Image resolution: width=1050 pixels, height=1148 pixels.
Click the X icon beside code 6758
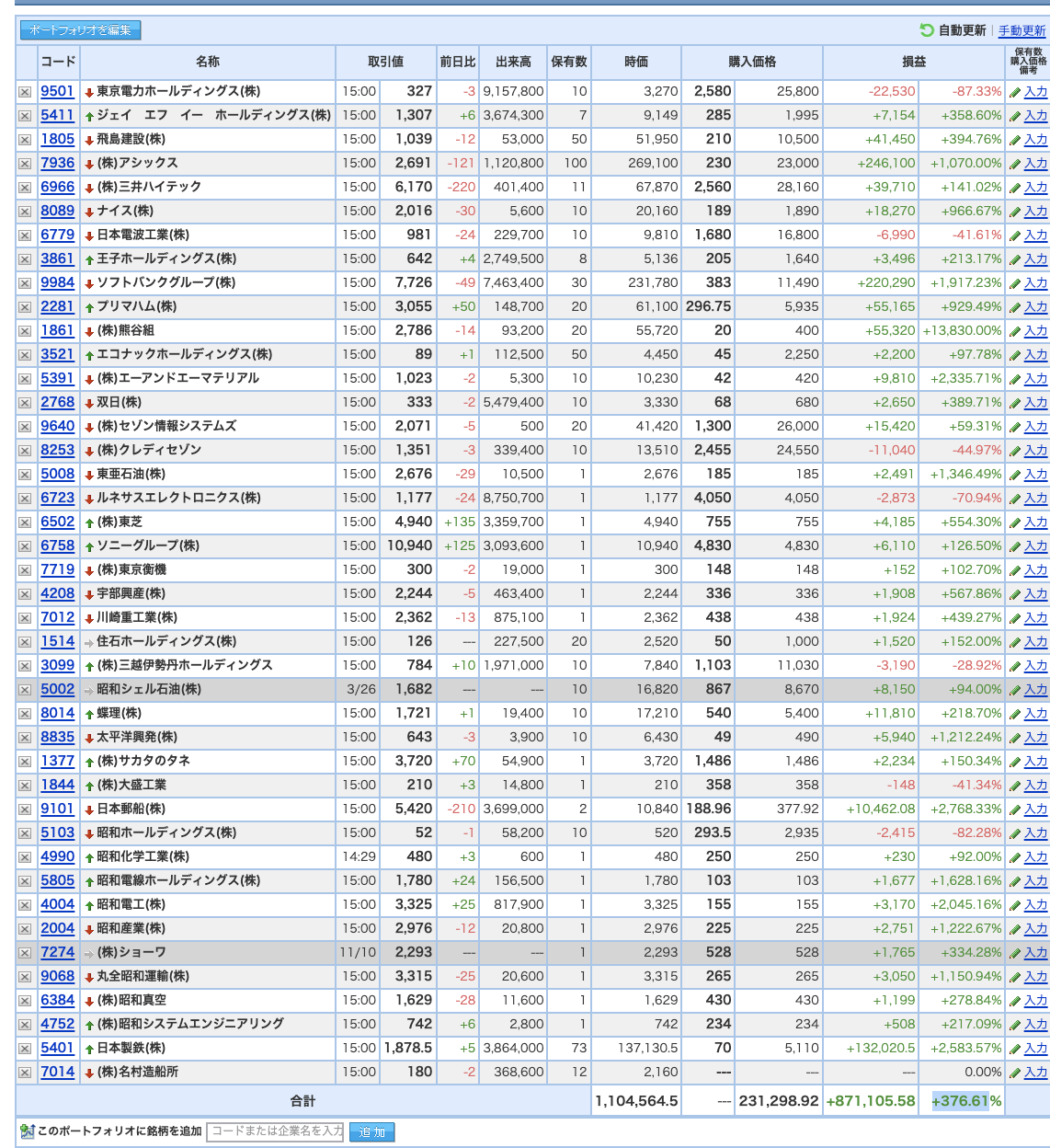point(25,546)
